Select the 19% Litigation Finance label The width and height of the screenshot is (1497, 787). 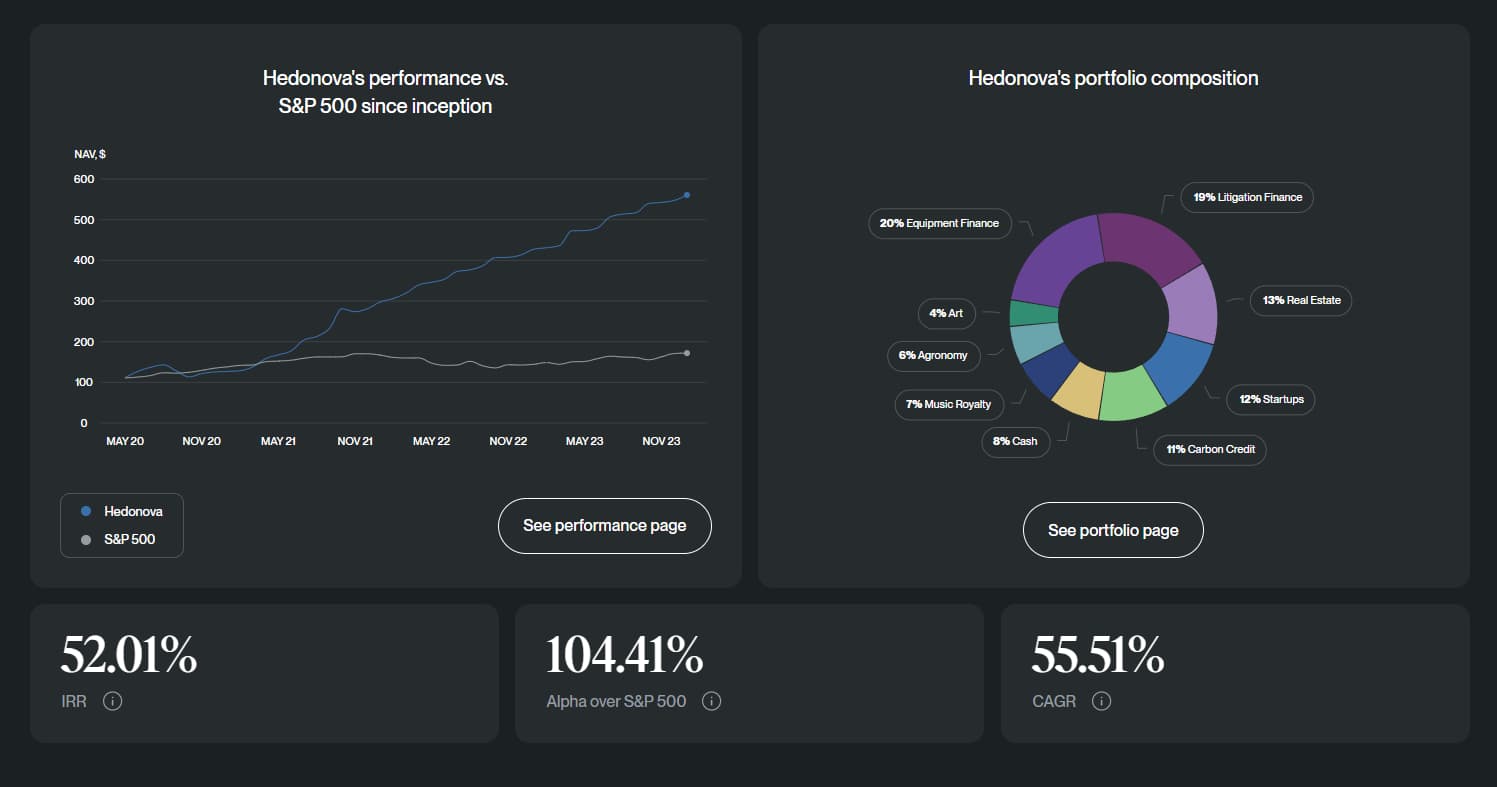(1246, 197)
